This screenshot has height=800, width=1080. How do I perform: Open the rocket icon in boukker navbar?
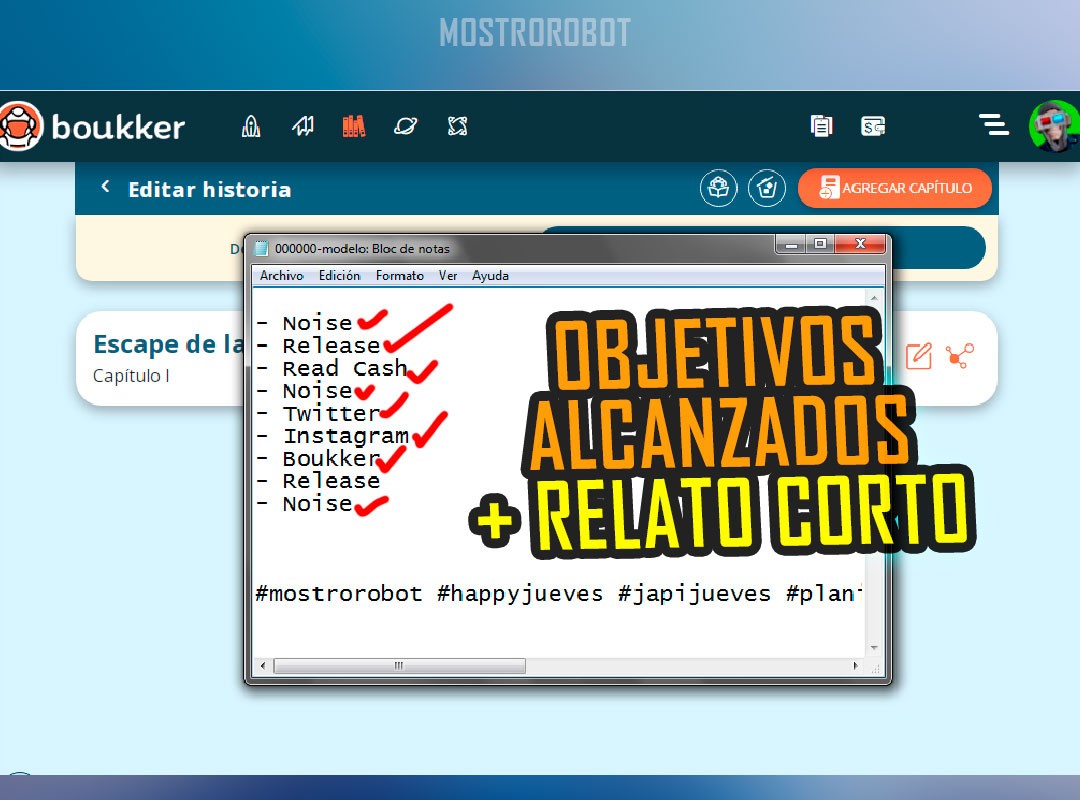(x=251, y=126)
